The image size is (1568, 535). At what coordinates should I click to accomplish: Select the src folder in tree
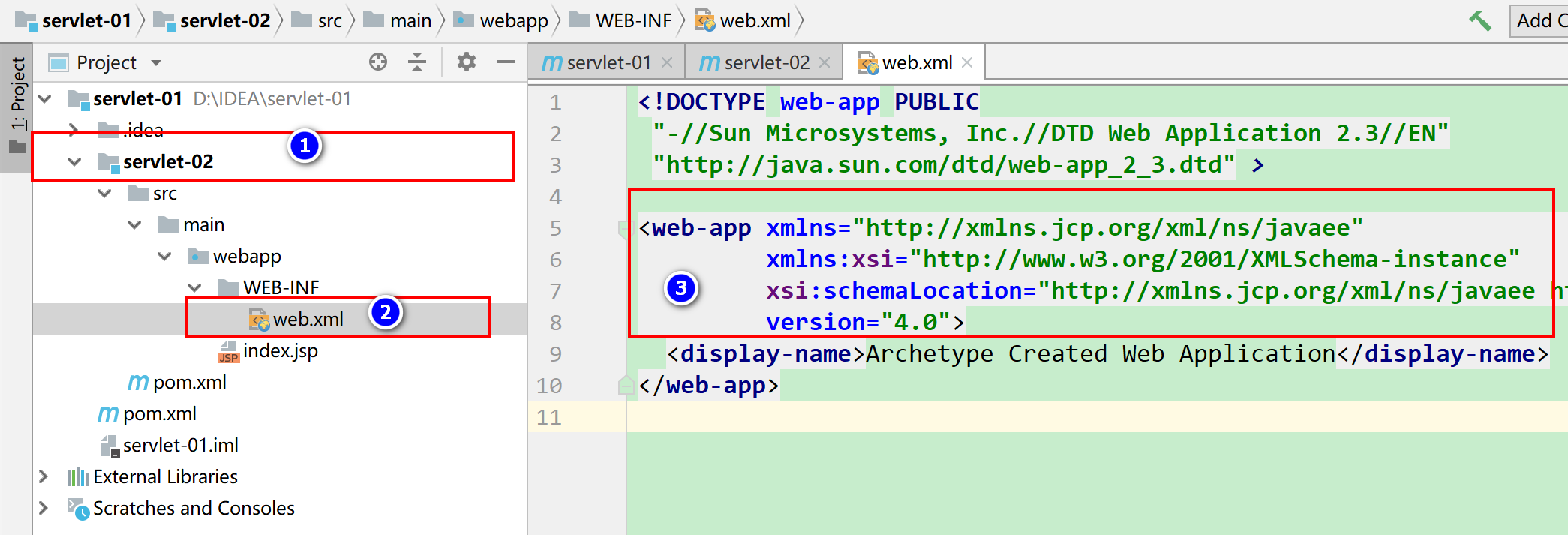(164, 193)
